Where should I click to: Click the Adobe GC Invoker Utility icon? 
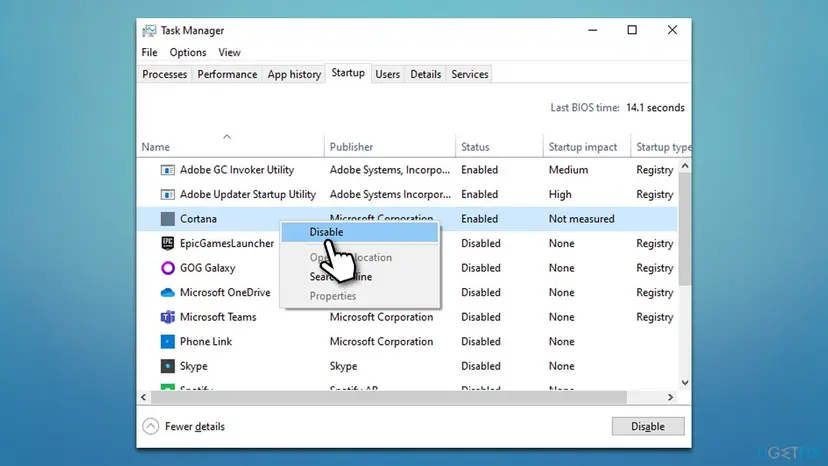[x=167, y=170]
